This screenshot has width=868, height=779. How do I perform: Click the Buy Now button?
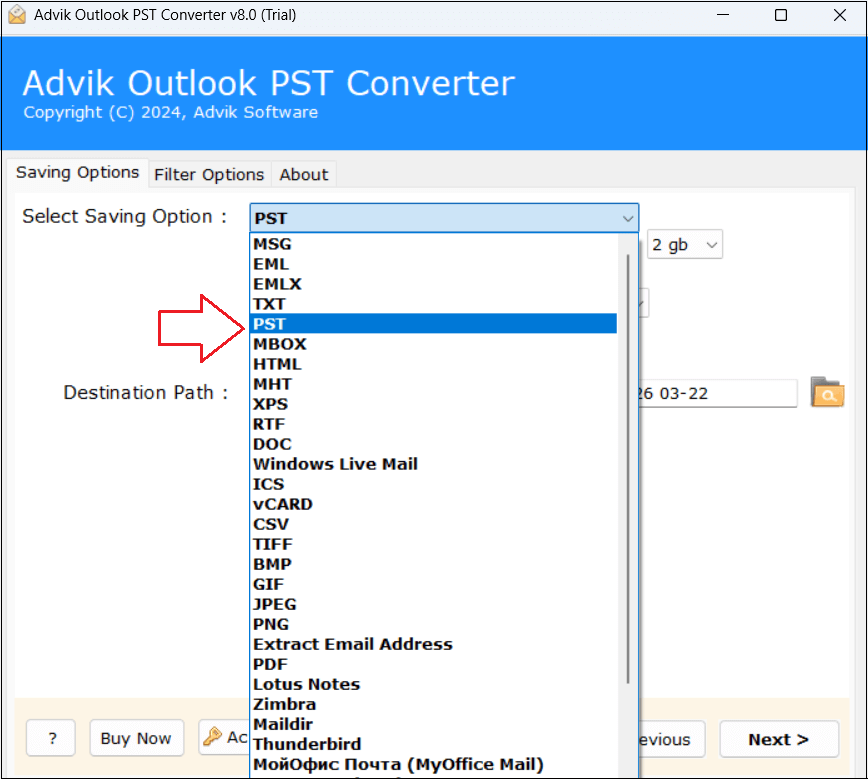coord(136,739)
